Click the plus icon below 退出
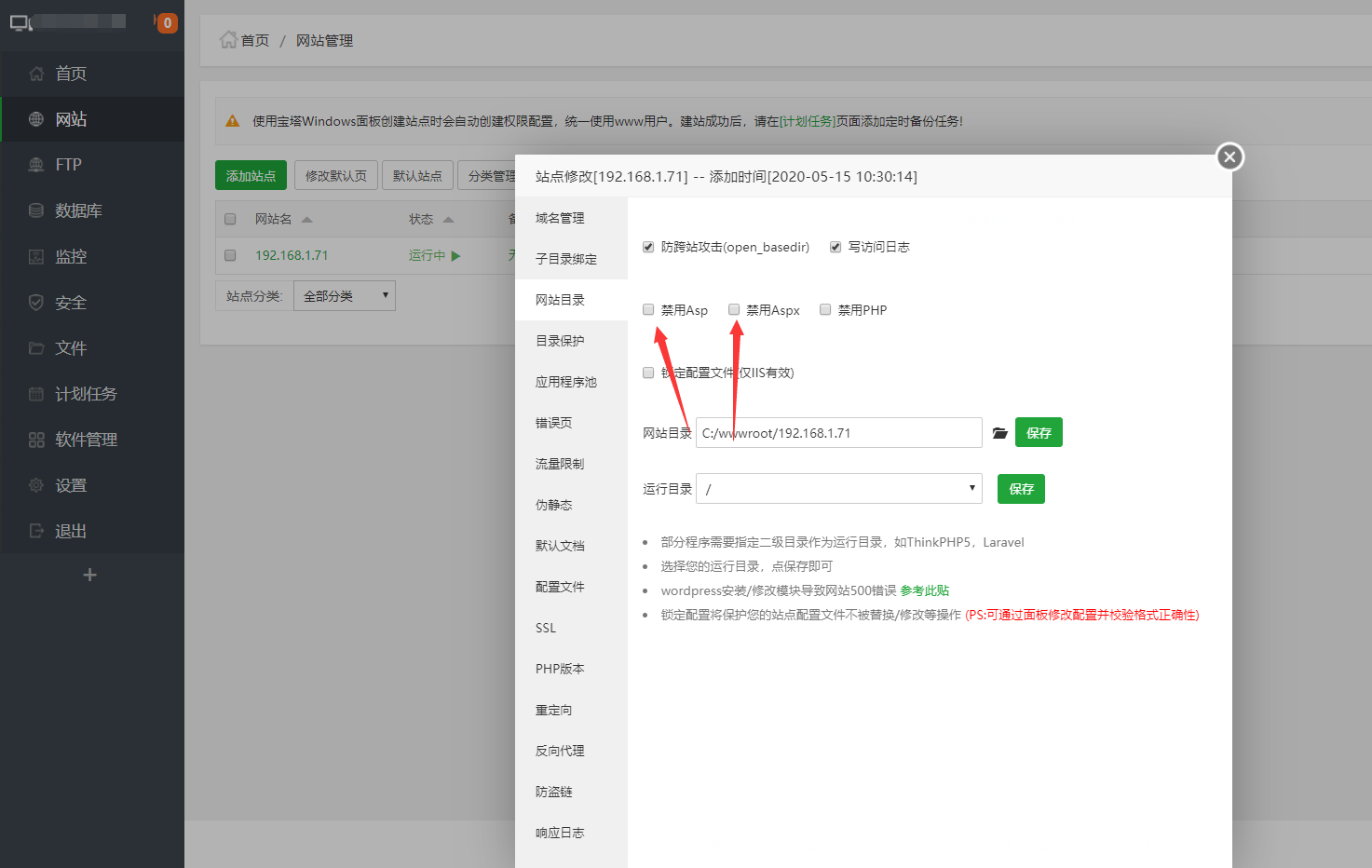The height and width of the screenshot is (868, 1372). [x=89, y=575]
